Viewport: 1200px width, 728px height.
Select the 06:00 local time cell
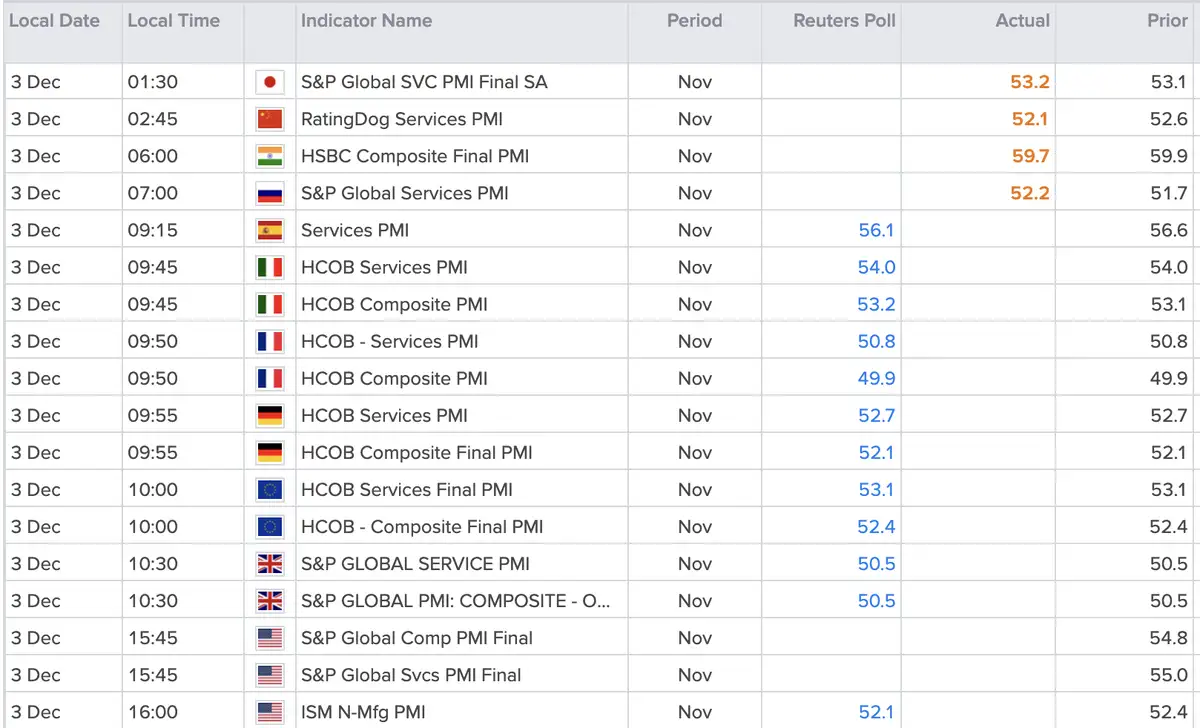(152, 156)
